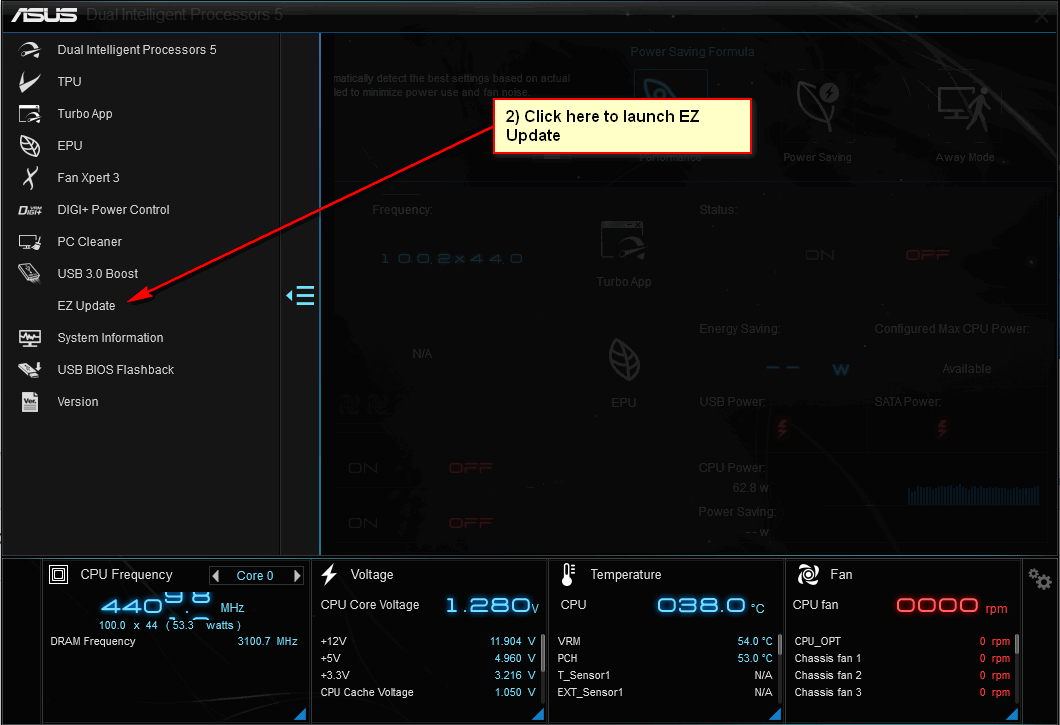Click the "CPU Cache Voltage" row
This screenshot has height=725, width=1060.
tap(428, 692)
